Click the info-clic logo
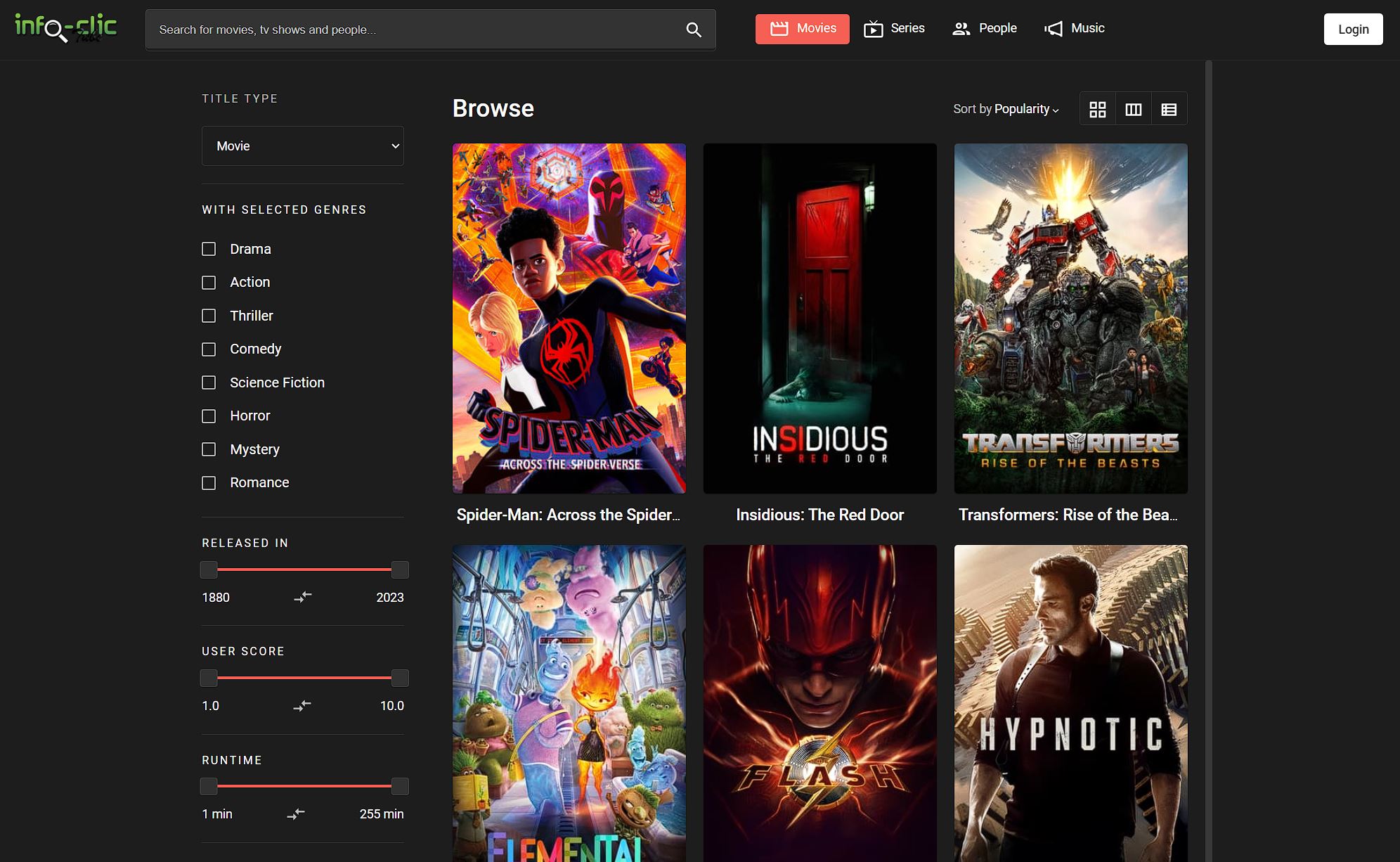 click(x=66, y=28)
